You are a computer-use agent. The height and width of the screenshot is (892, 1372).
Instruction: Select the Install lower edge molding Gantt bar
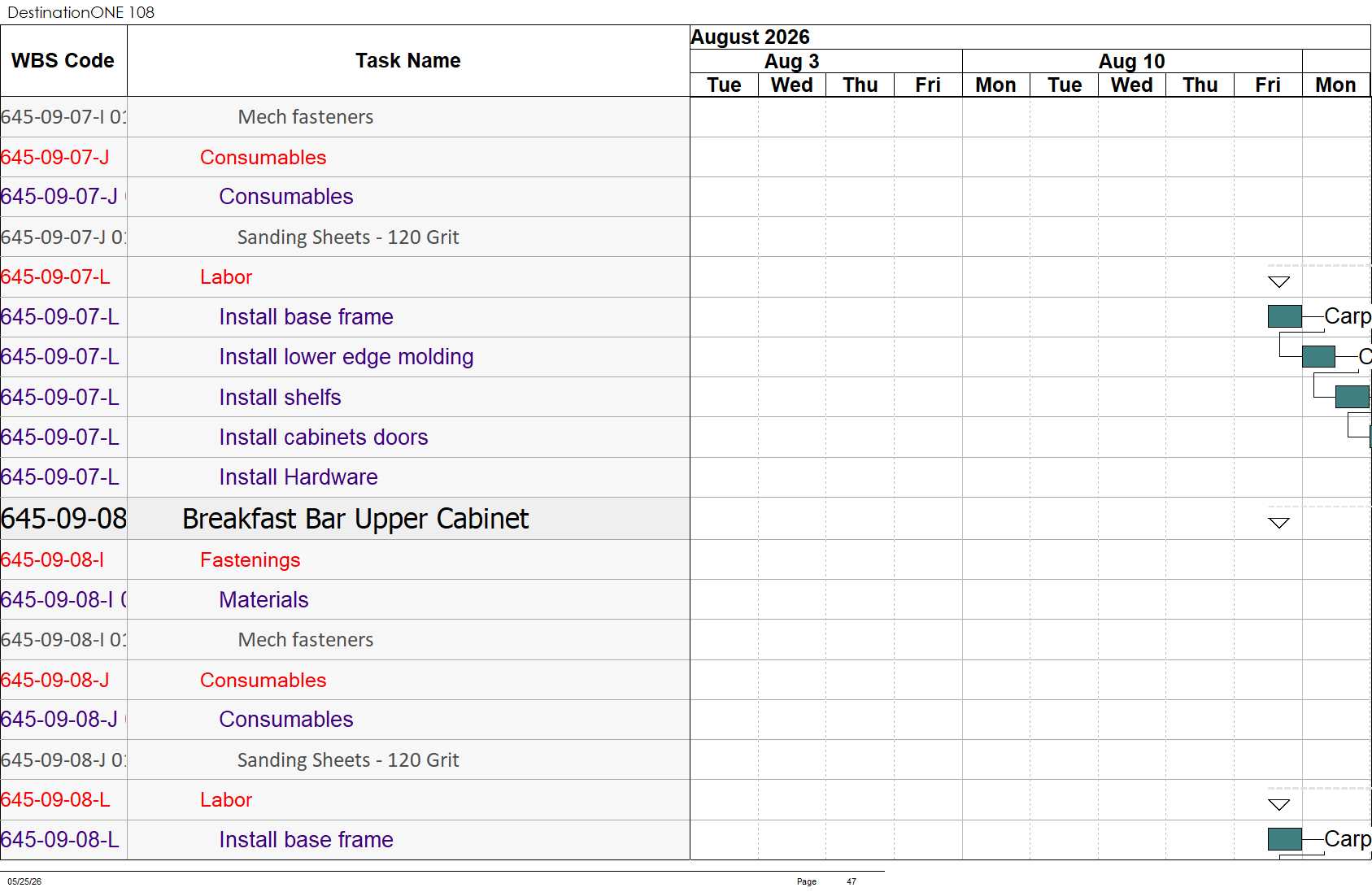(x=1318, y=356)
